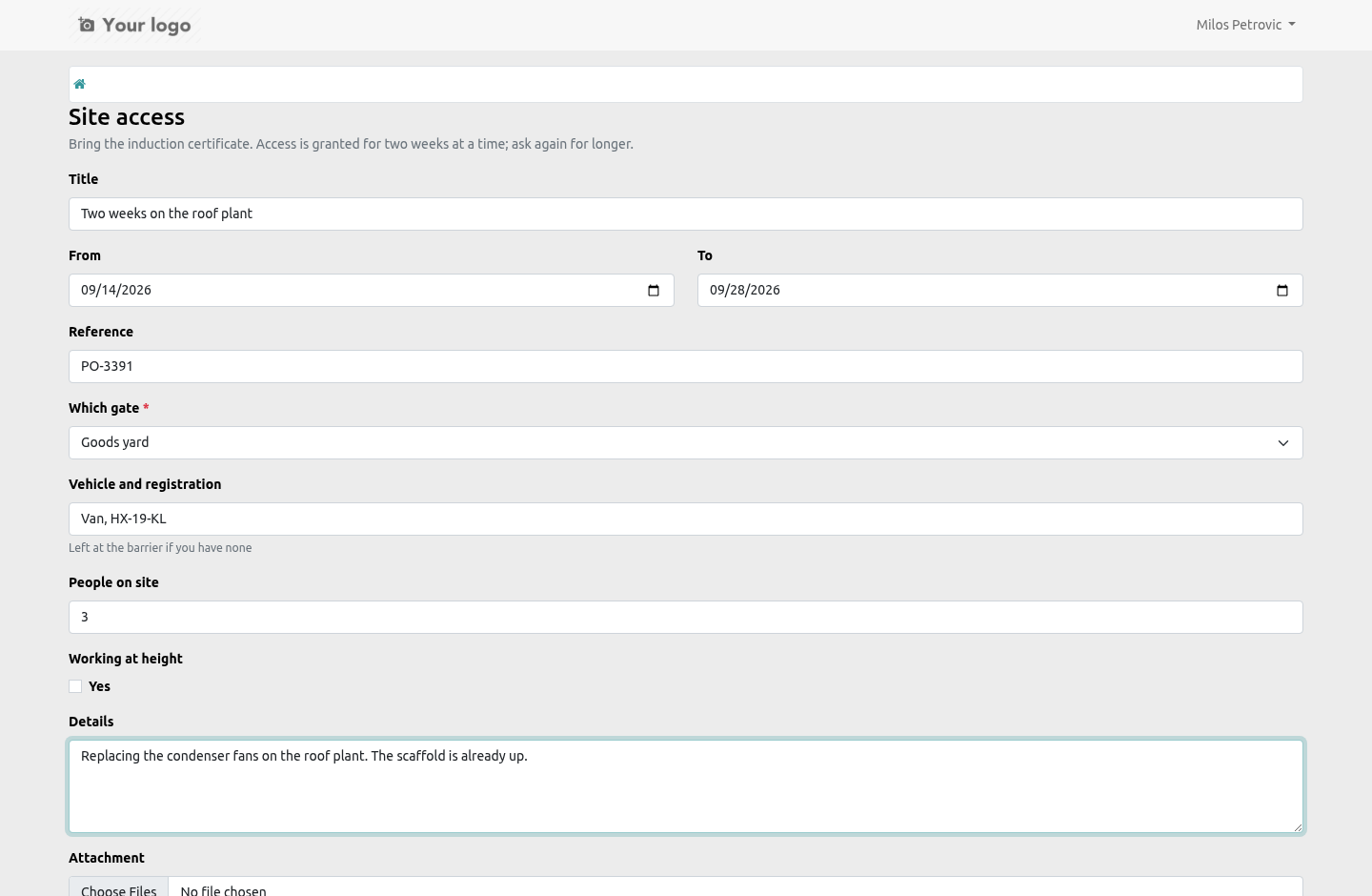
Task: Click the Vehicle and registration label
Action: click(145, 484)
